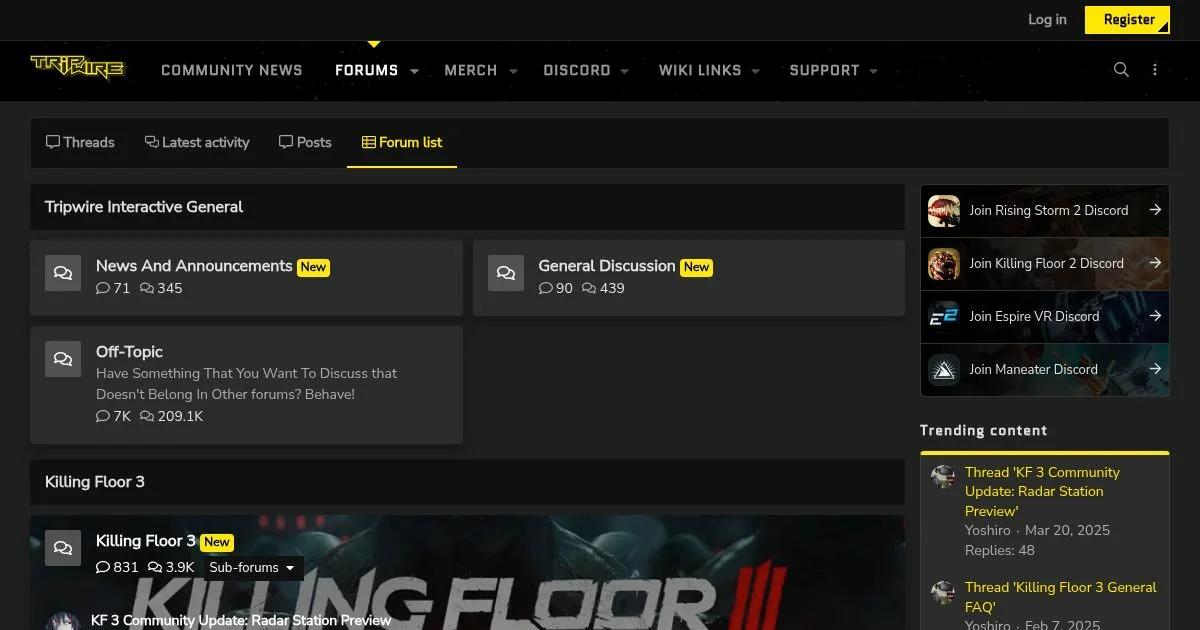This screenshot has height=630, width=1200.
Task: Open Killing Floor 3 category heading
Action: pos(95,482)
